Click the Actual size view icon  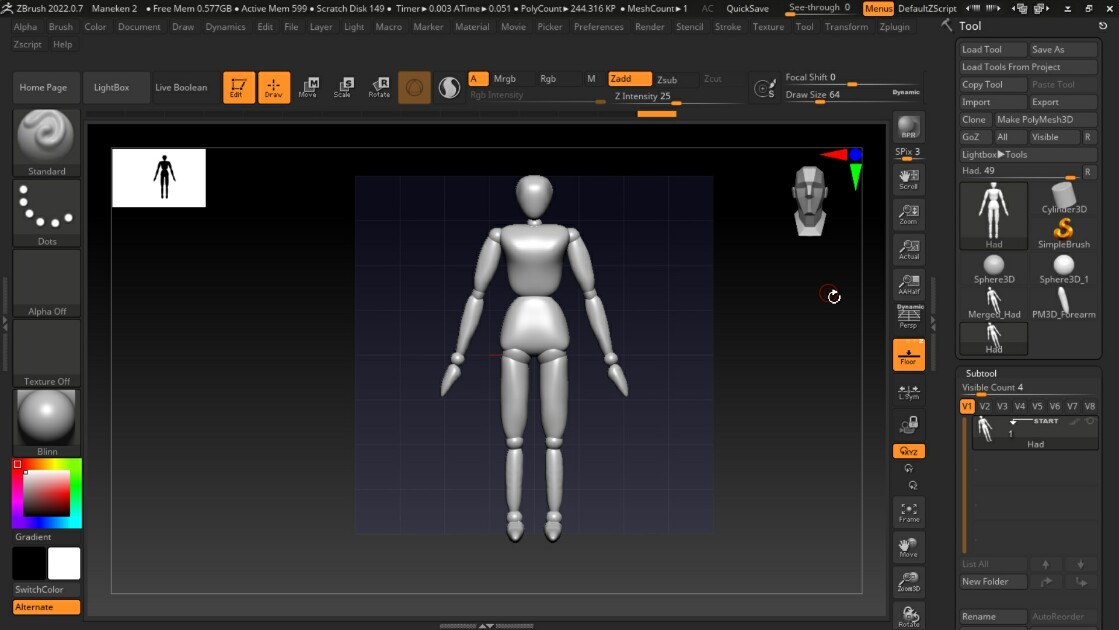click(908, 249)
